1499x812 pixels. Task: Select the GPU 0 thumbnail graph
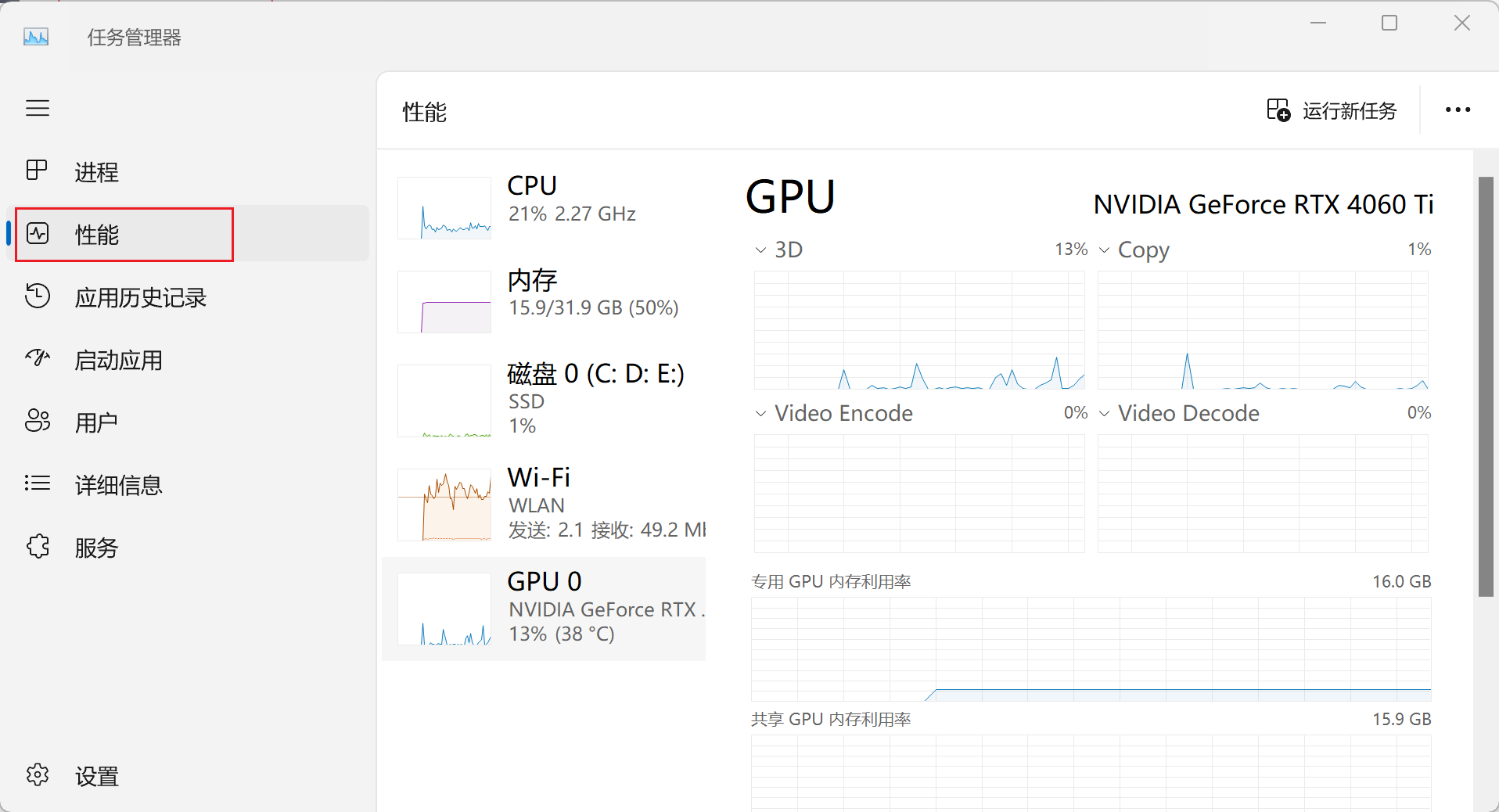click(x=444, y=609)
